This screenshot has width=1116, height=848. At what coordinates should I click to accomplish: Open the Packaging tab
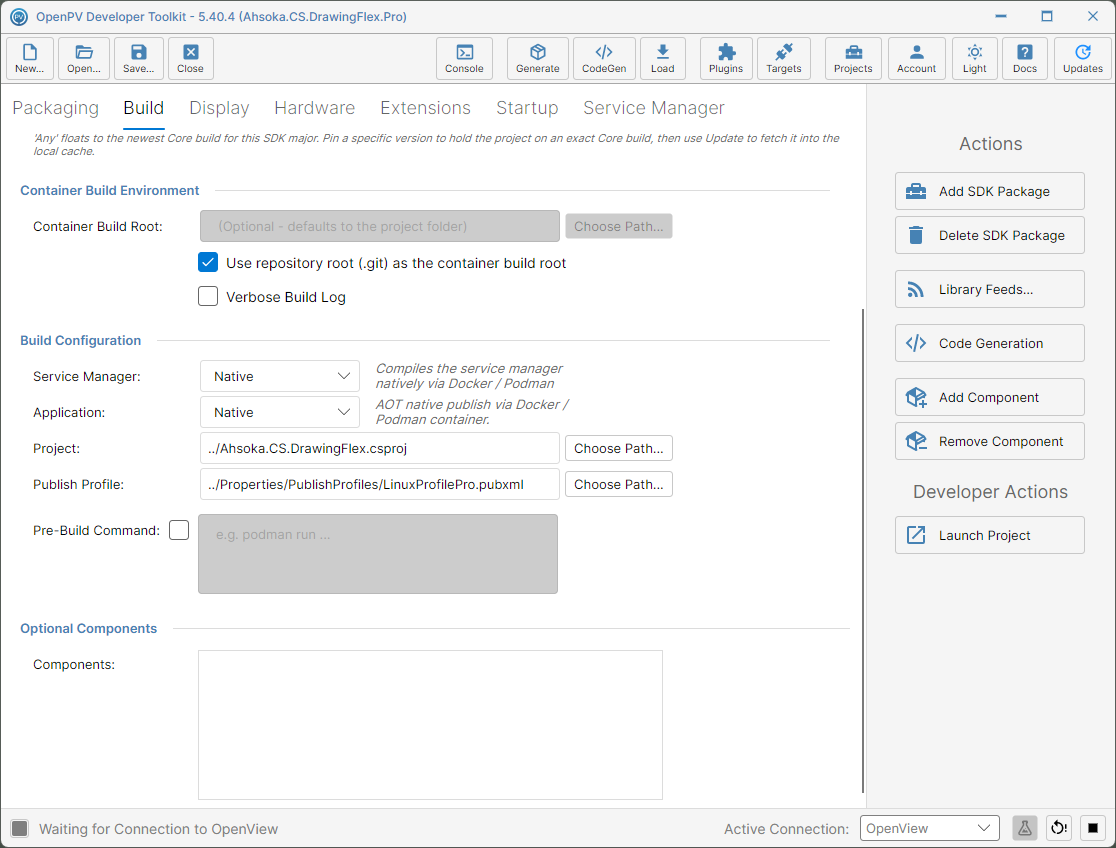tap(56, 108)
